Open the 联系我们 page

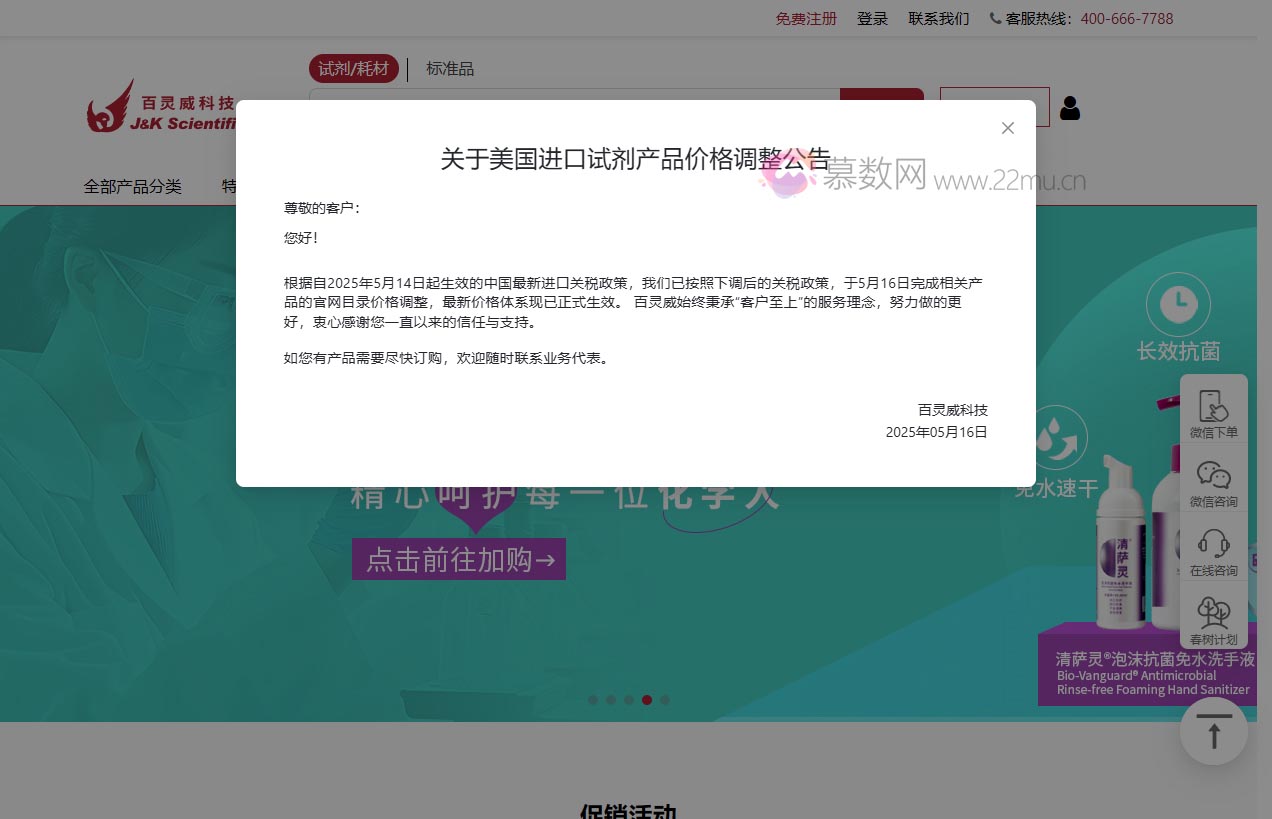pyautogui.click(x=938, y=18)
